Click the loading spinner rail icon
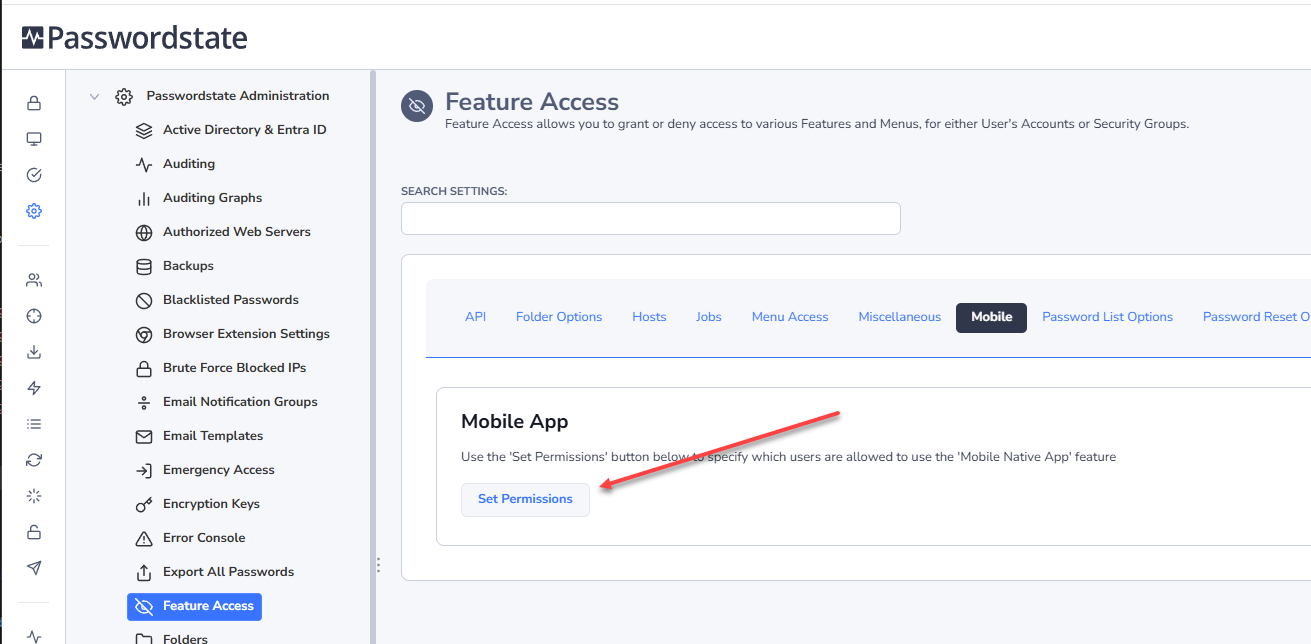Screen dimensions: 1311x644 [34, 496]
